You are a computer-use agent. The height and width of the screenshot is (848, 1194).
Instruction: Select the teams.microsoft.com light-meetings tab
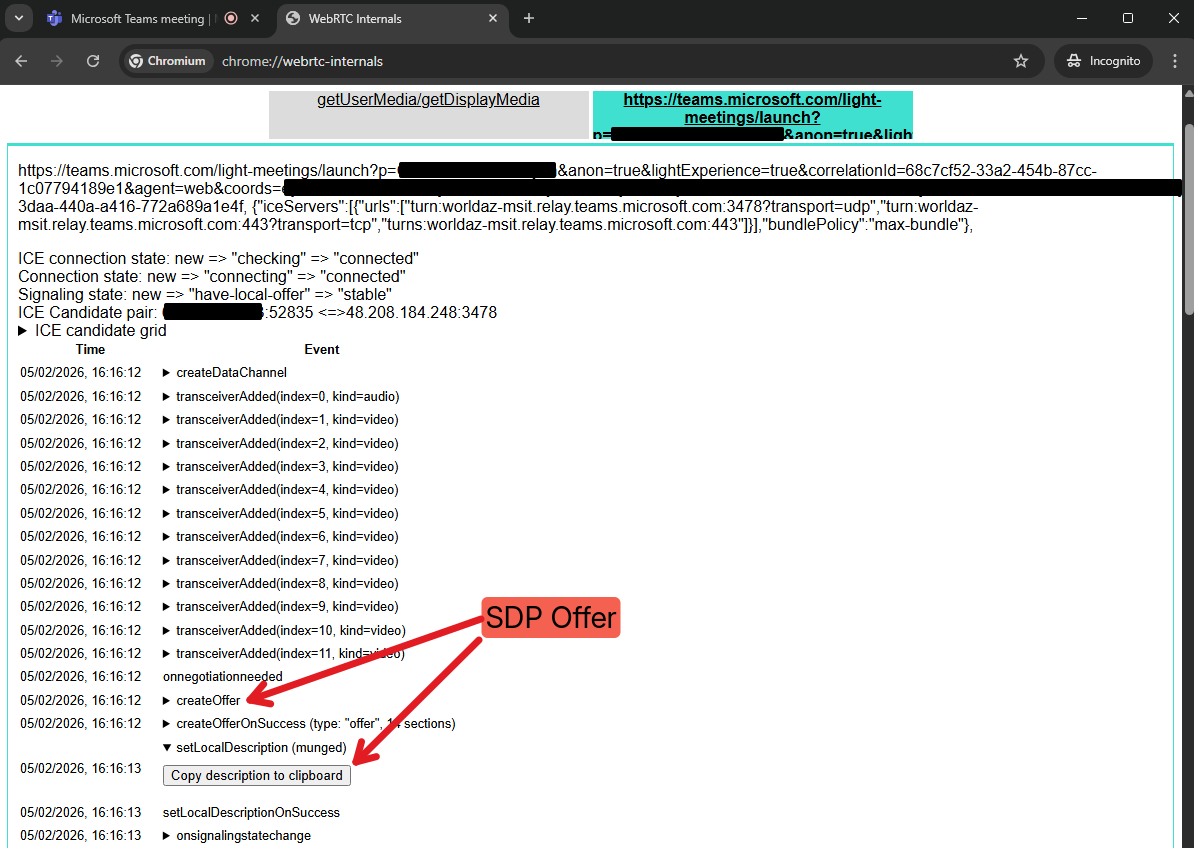click(752, 108)
